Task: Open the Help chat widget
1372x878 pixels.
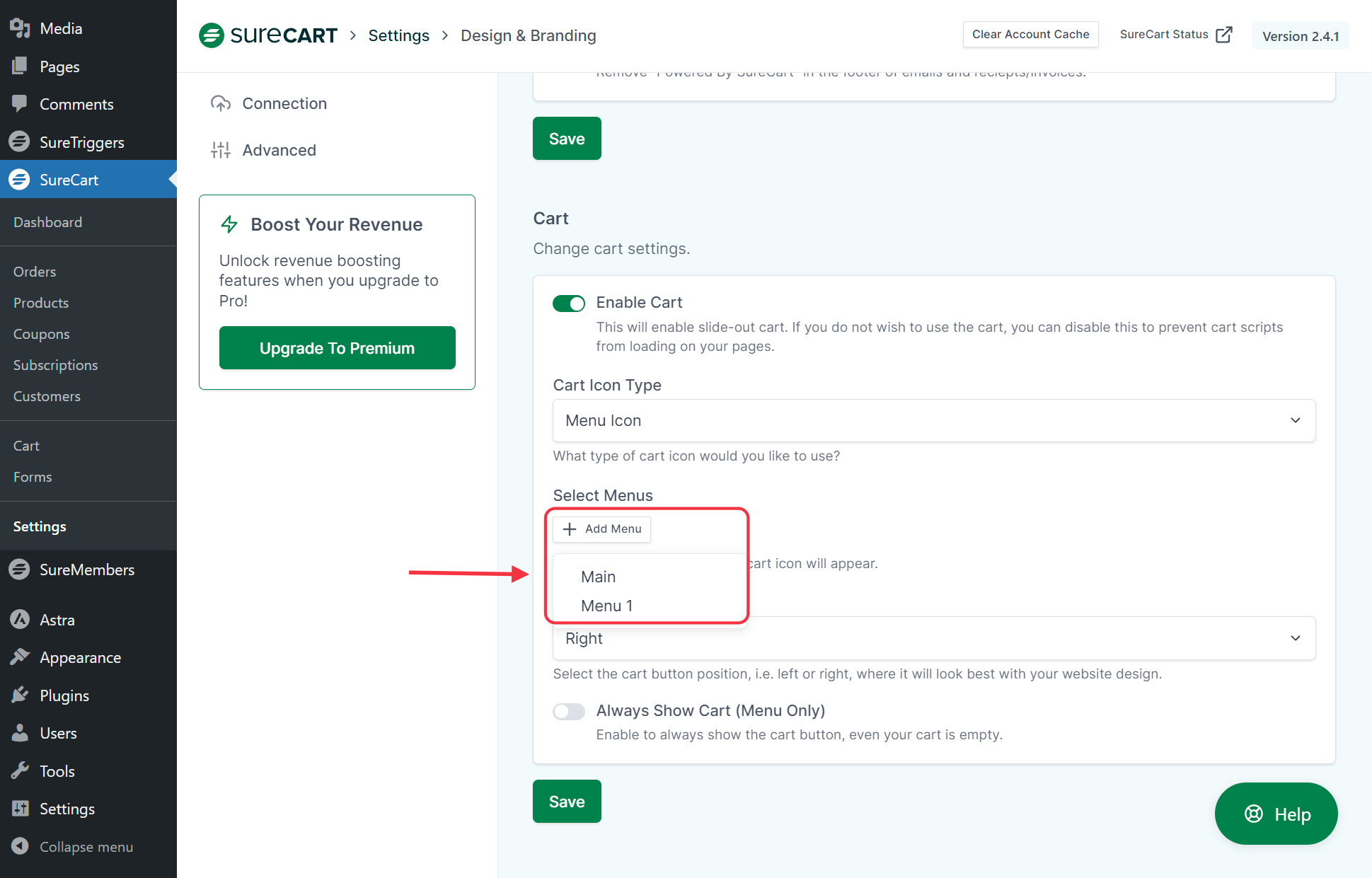Action: [x=1276, y=814]
